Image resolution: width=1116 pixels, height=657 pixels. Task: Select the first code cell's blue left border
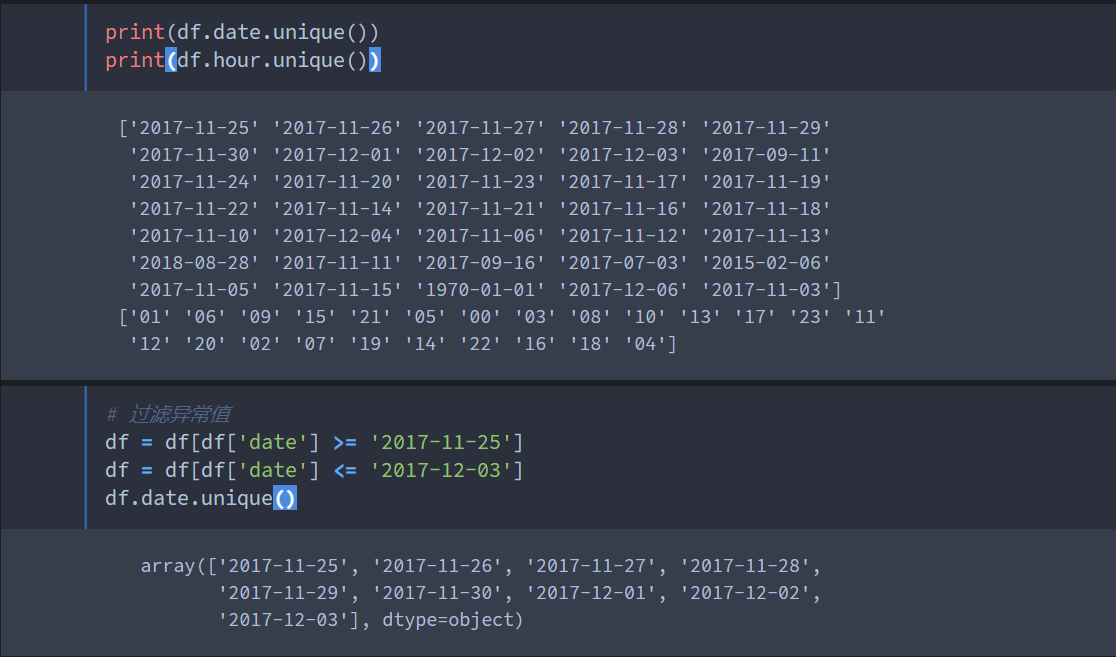coord(85,47)
